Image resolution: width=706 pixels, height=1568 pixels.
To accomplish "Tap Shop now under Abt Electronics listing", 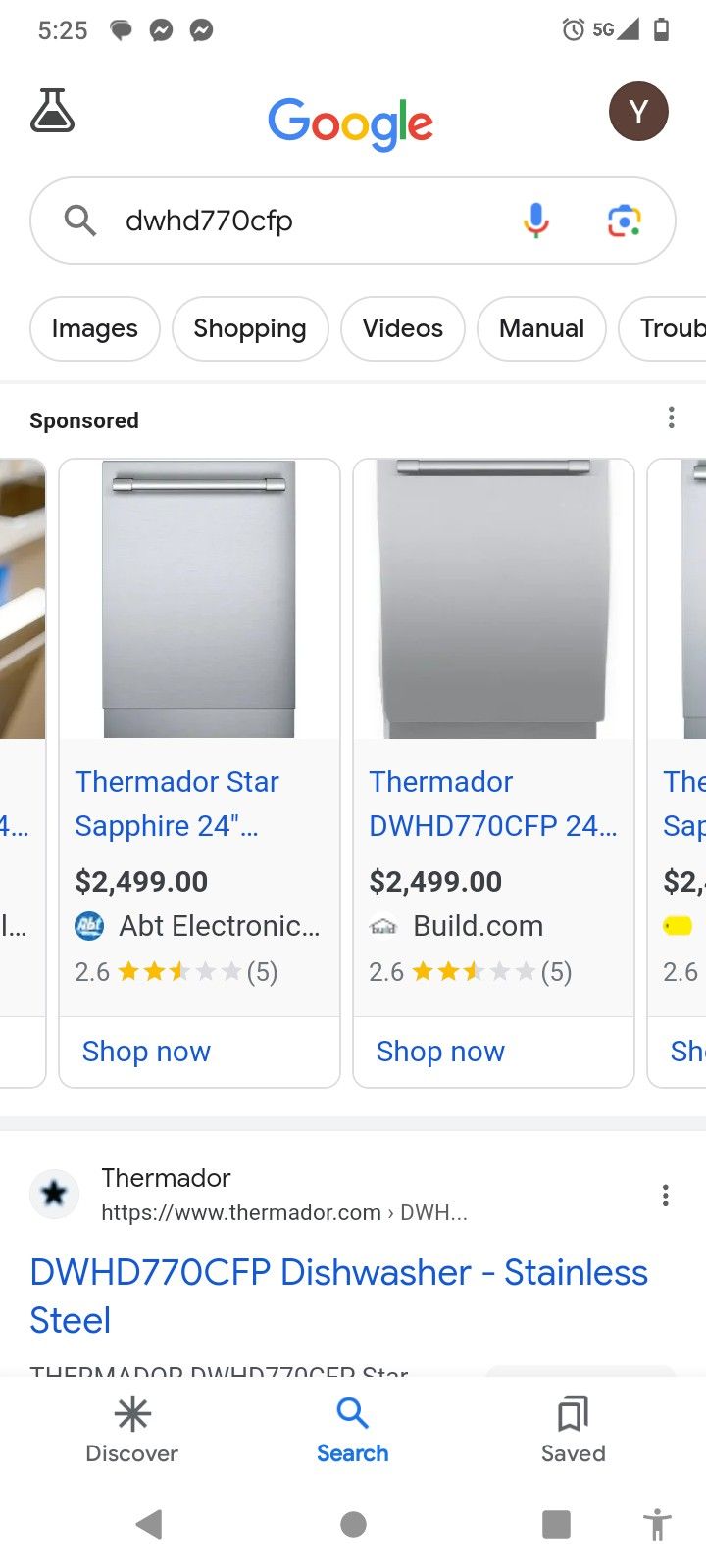I will tap(146, 1052).
